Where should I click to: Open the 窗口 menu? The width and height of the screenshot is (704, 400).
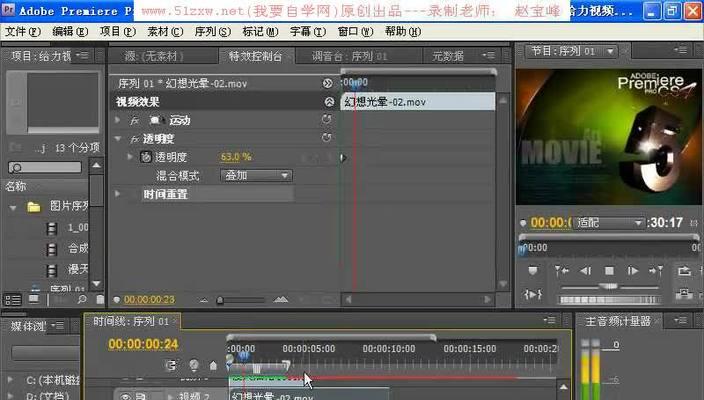[355, 31]
